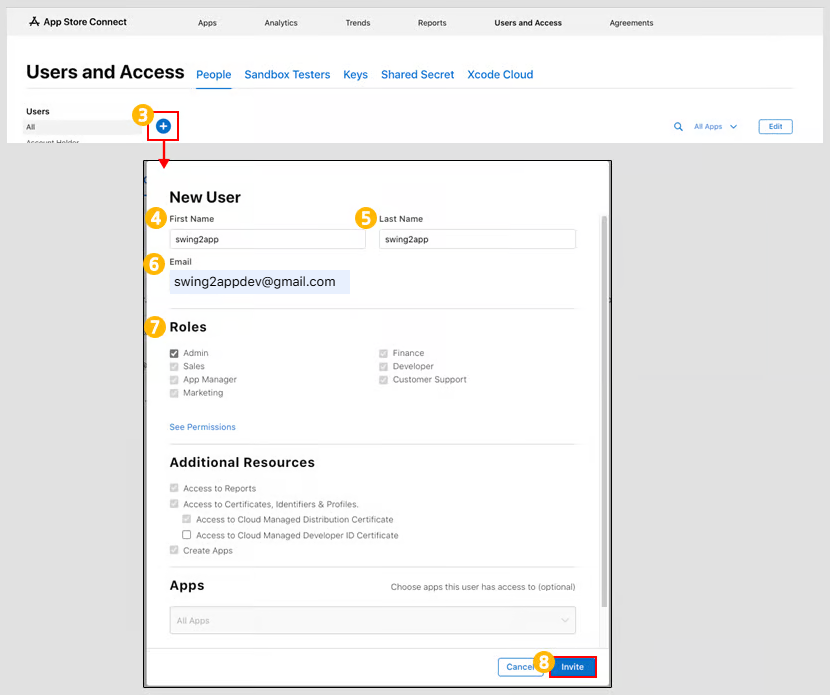Click the Cancel button
830x695 pixels.
(x=519, y=667)
